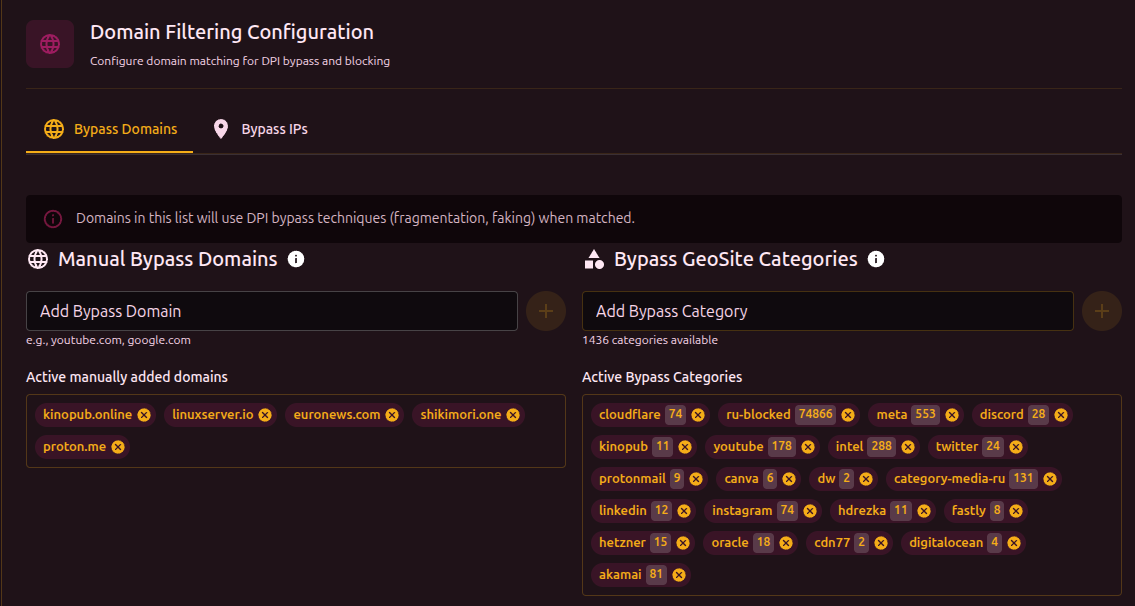The image size is (1135, 606).
Task: Delete the ru-blocked category chip
Action: (x=848, y=415)
